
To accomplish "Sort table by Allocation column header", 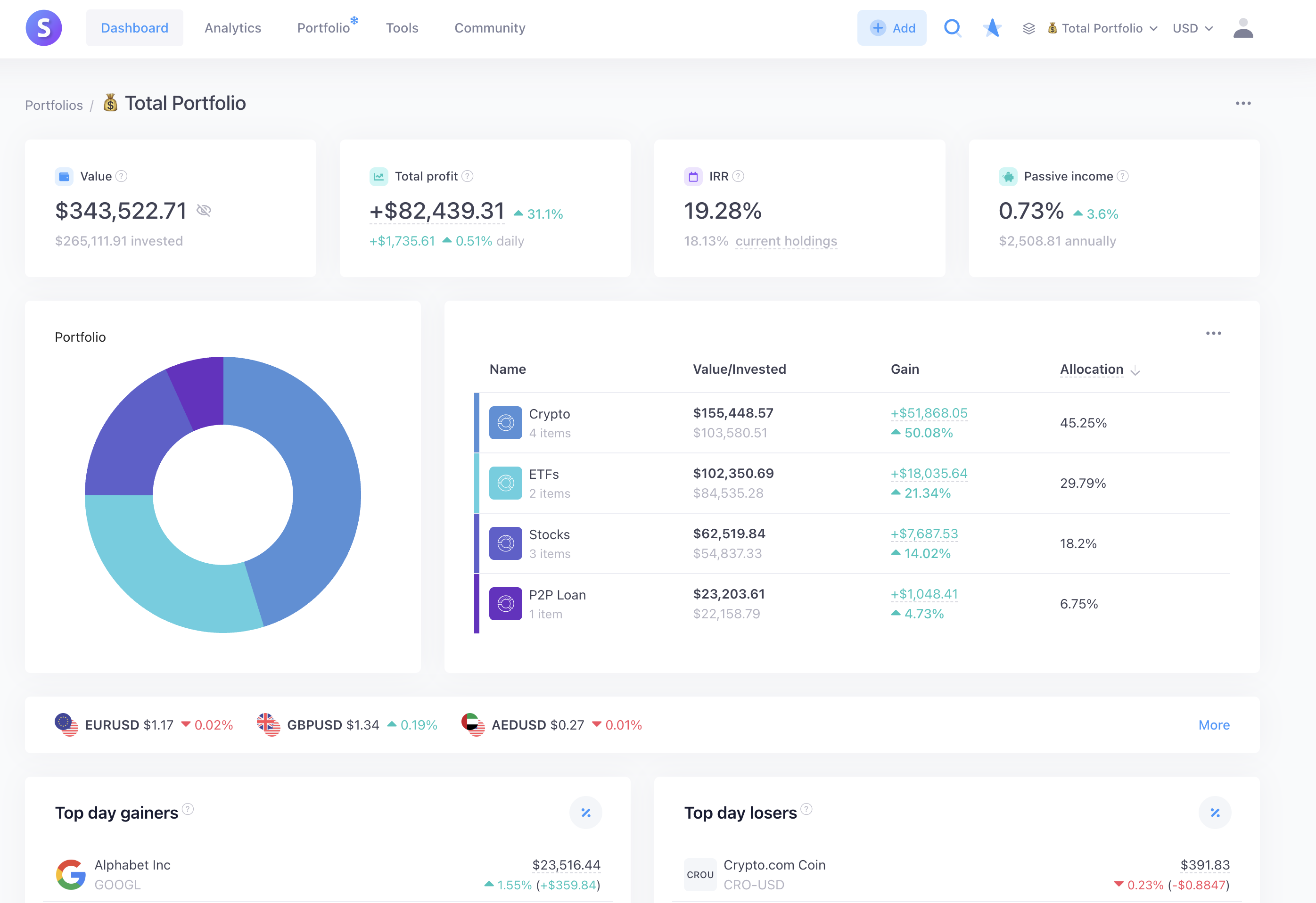I will (x=1091, y=369).
